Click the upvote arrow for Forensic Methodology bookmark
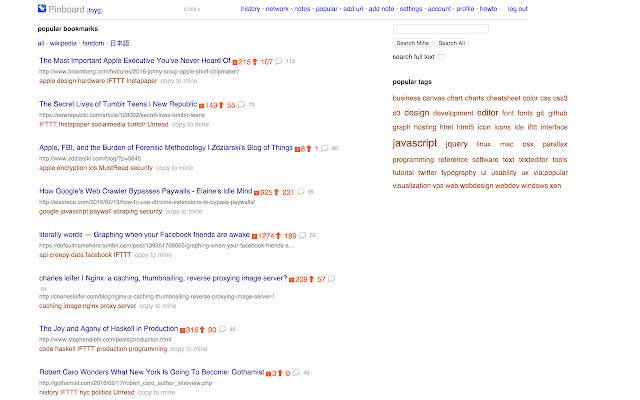640x400 pixels. (309, 149)
